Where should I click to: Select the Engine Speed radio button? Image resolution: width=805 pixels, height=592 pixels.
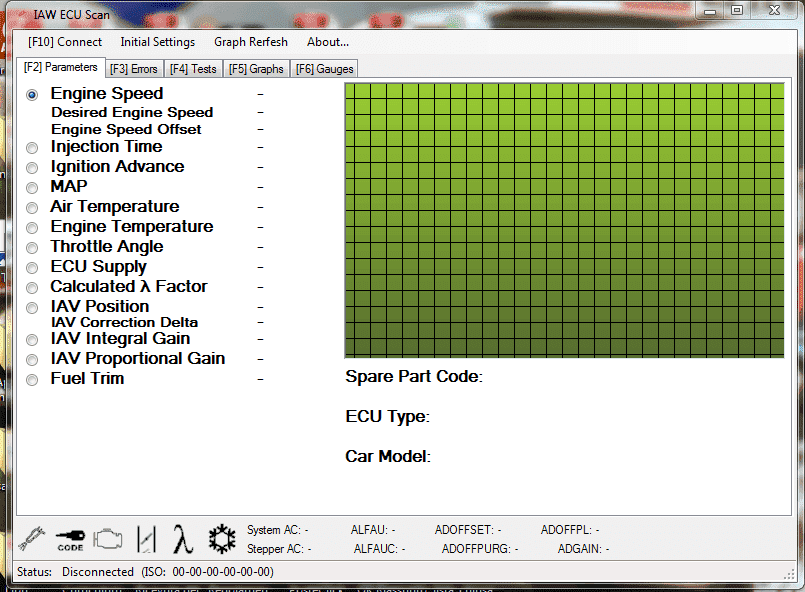[32, 95]
